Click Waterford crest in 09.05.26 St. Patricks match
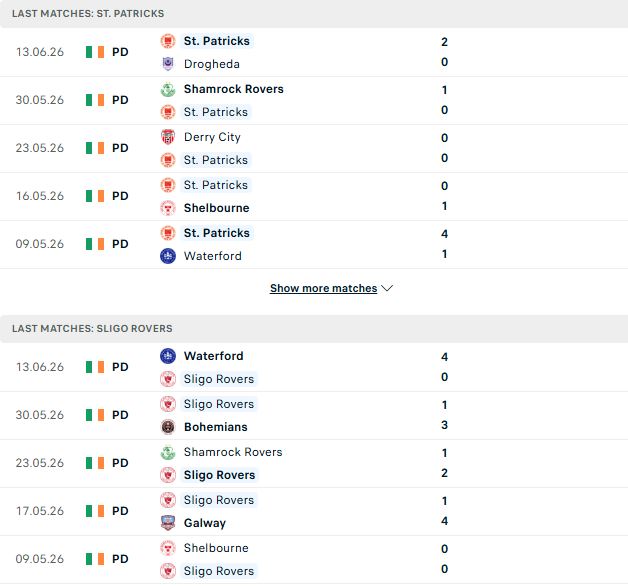Viewport: 628px width, 586px height. (x=168, y=256)
